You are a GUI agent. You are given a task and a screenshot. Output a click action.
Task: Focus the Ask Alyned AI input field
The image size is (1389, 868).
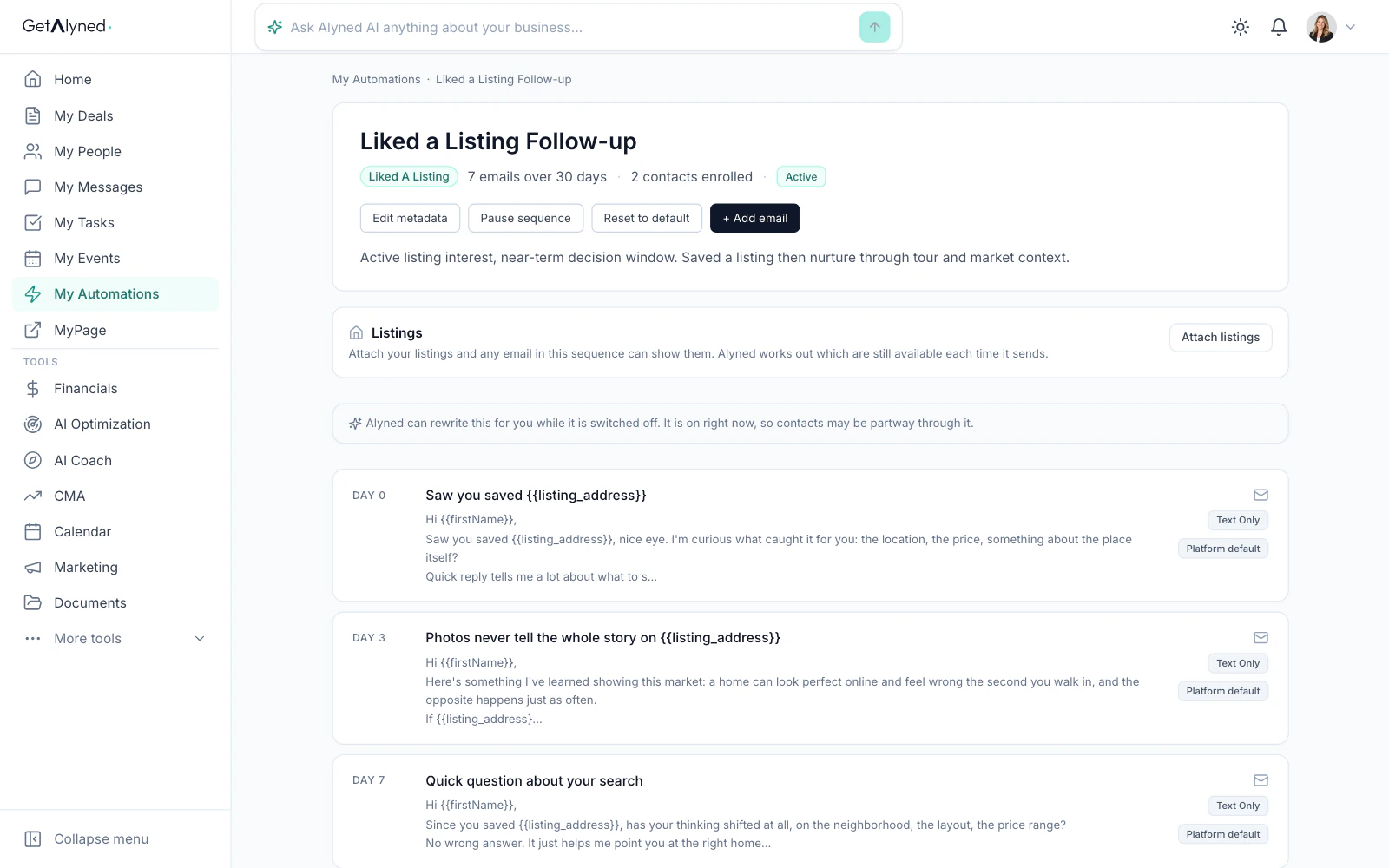pos(569,27)
